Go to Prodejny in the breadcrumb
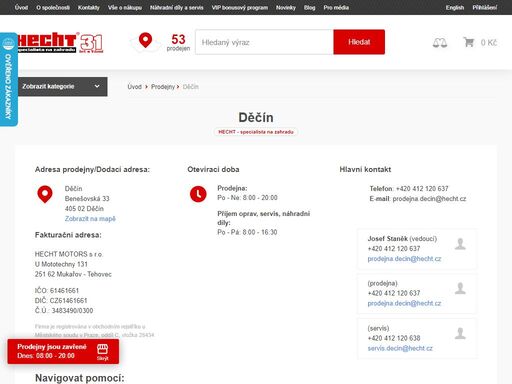The image size is (512, 384). [163, 87]
